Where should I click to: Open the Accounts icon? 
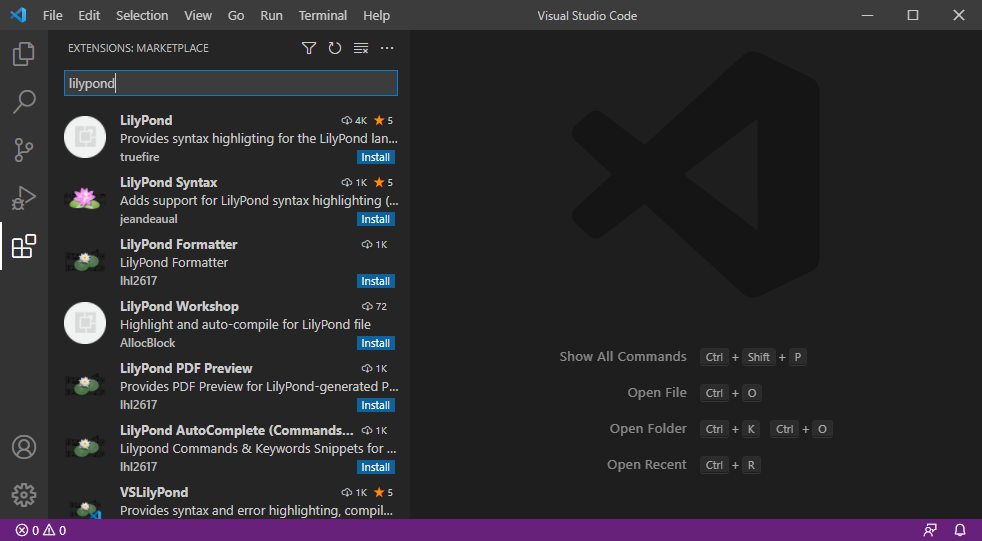click(24, 447)
